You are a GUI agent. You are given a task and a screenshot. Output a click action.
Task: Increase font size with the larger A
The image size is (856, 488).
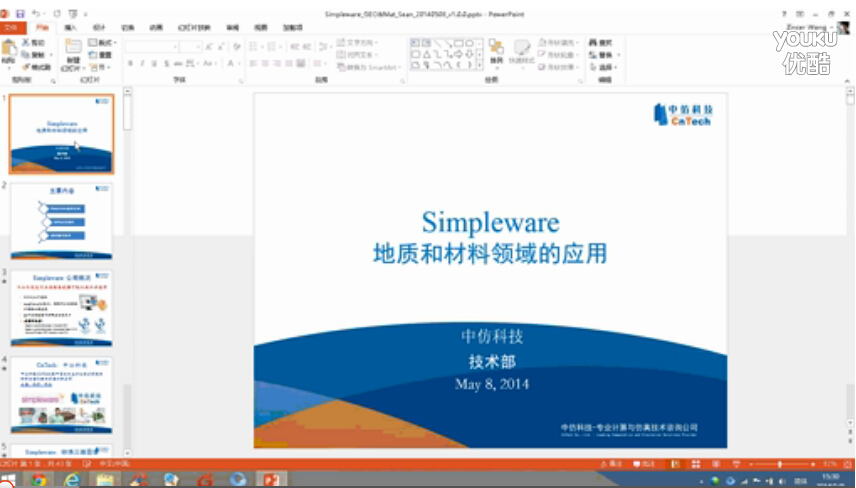(209, 47)
